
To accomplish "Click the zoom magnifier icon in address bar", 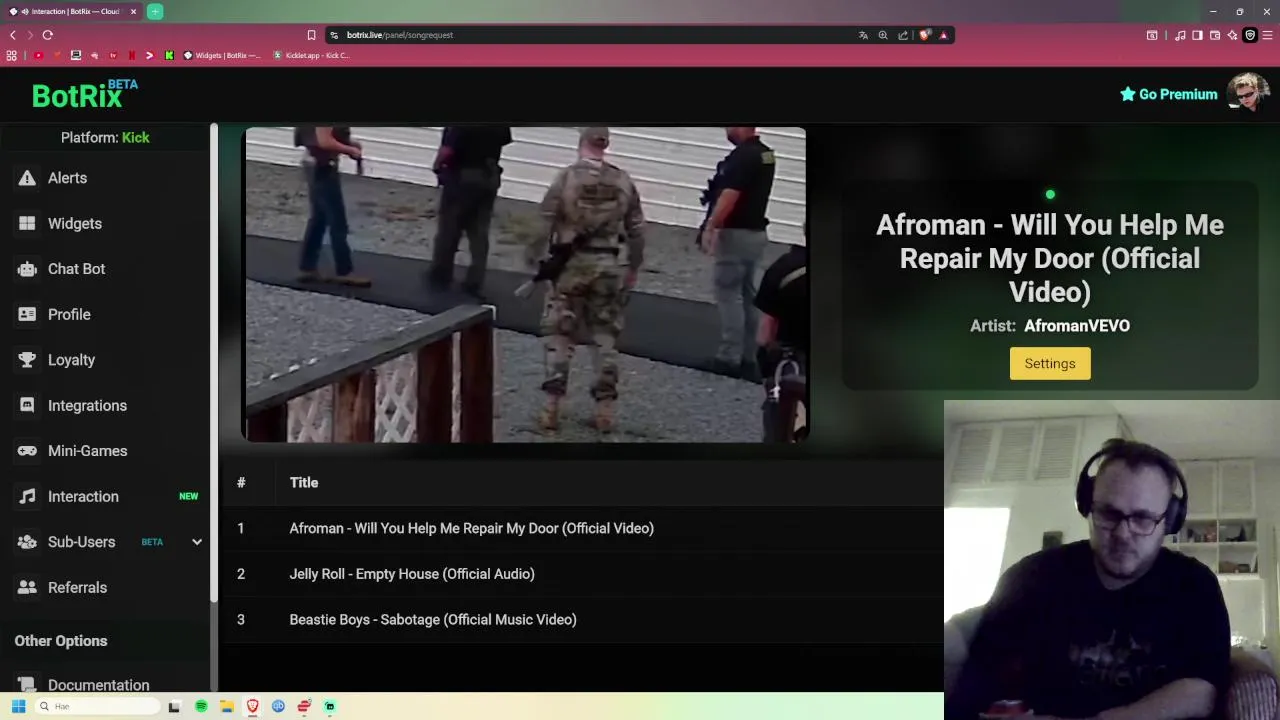I will [883, 35].
